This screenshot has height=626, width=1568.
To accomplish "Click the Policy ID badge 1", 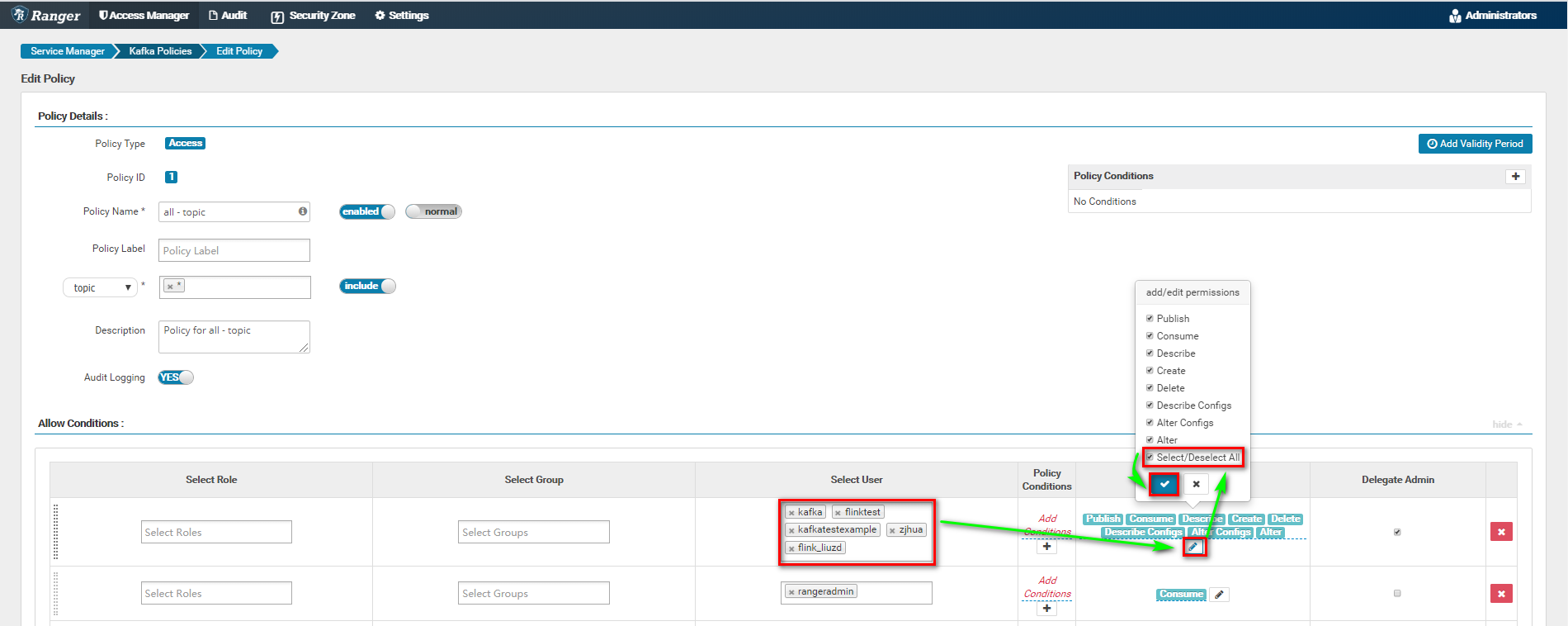I will click(171, 177).
